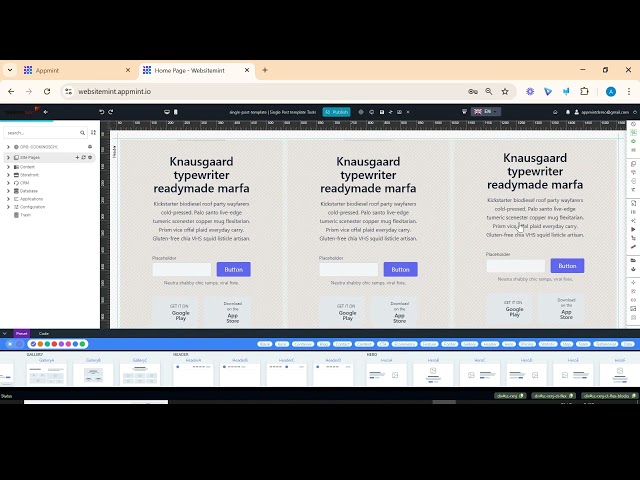
Task: Expand the Database tree node
Action: [8, 191]
